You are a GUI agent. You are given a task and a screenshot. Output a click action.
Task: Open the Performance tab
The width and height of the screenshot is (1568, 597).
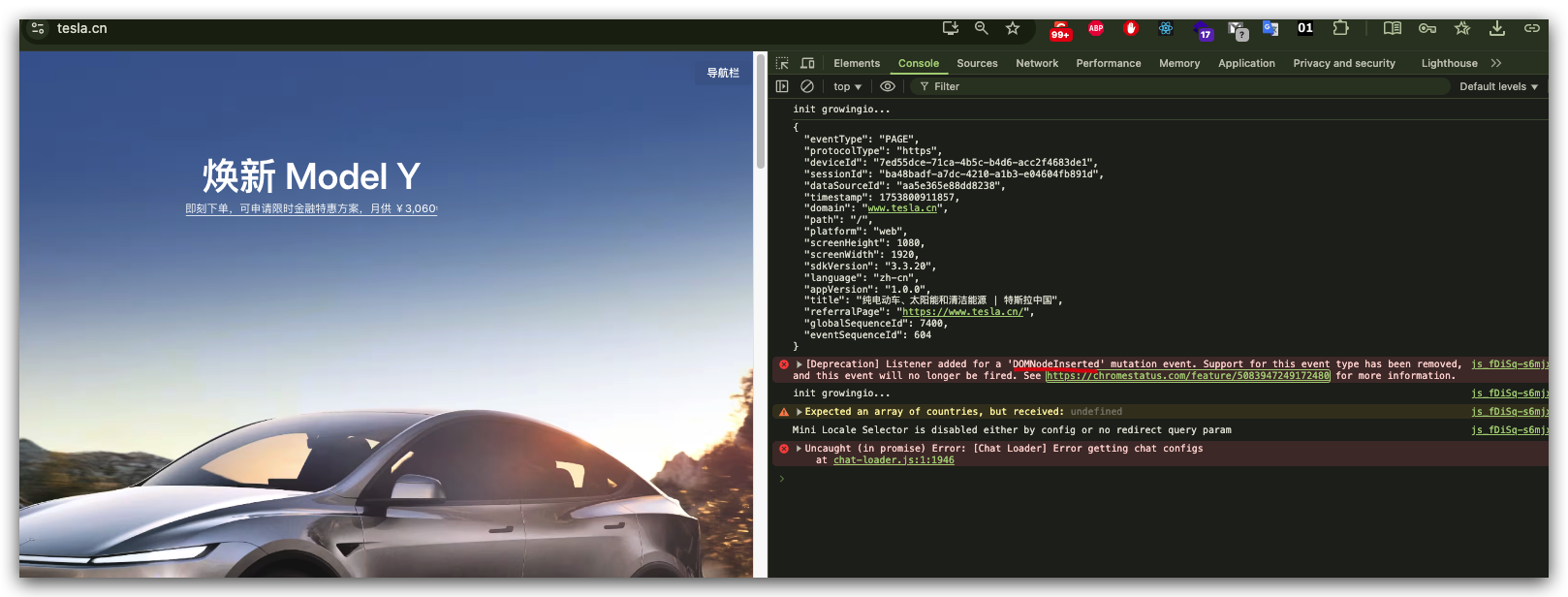(x=1109, y=63)
